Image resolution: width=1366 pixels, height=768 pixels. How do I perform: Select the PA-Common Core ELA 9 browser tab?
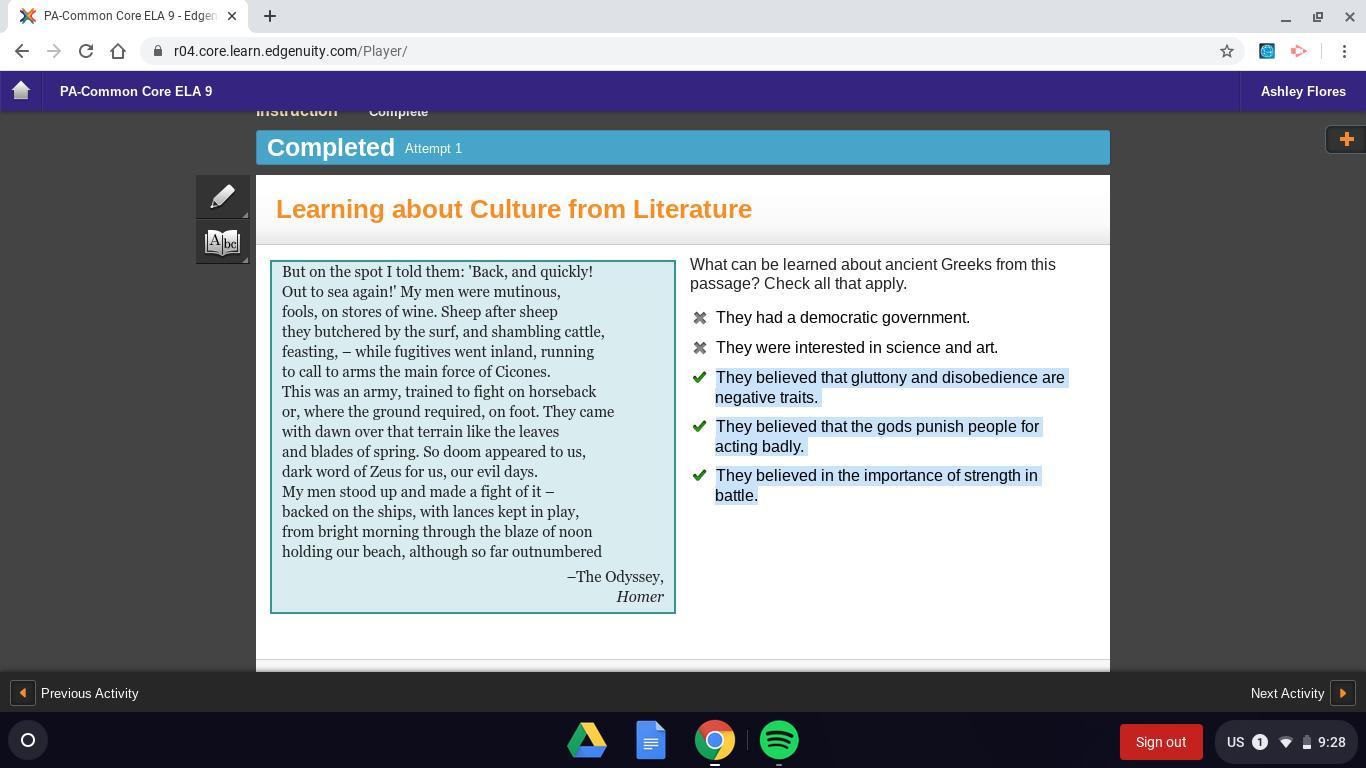point(126,16)
